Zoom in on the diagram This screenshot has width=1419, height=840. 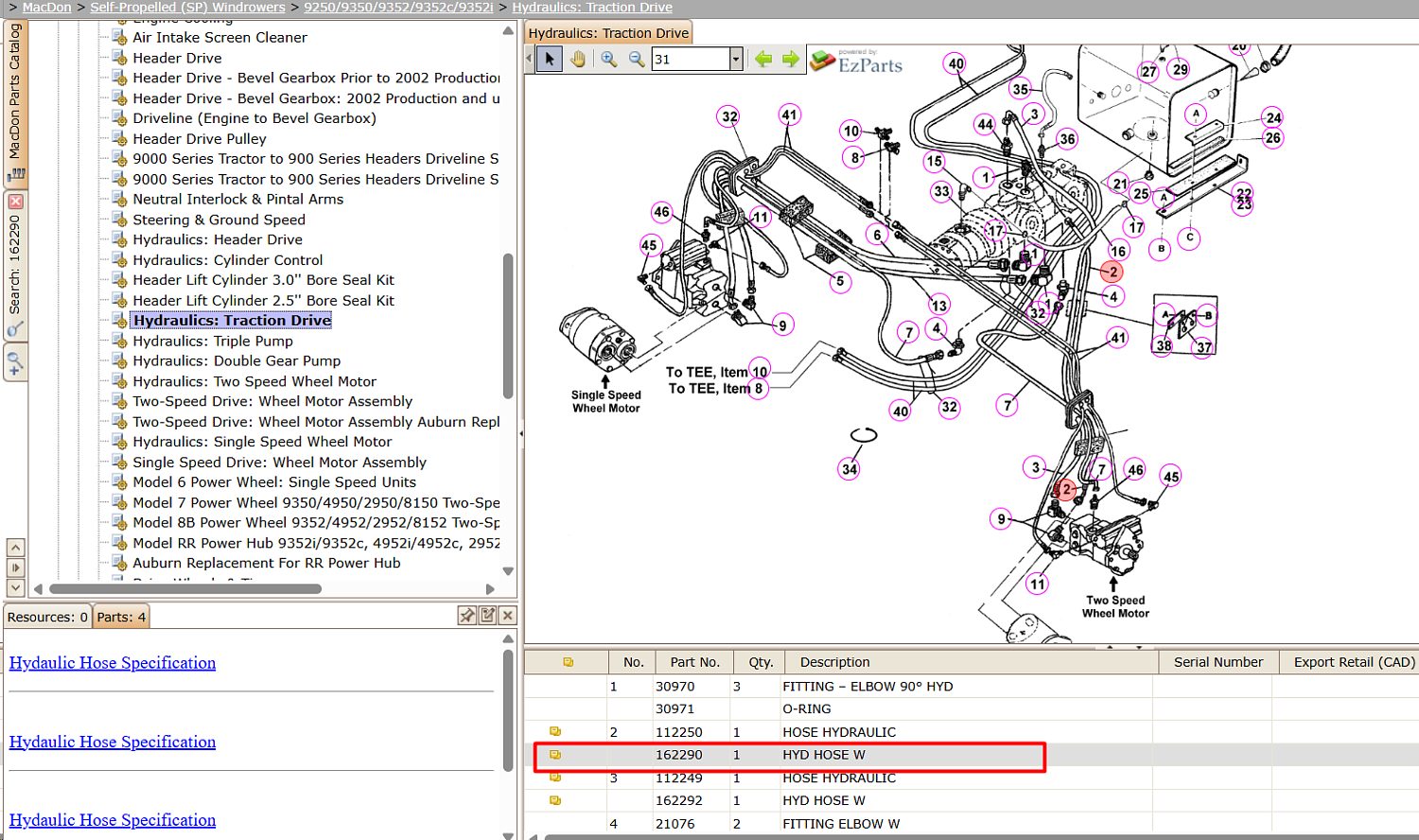(609, 59)
